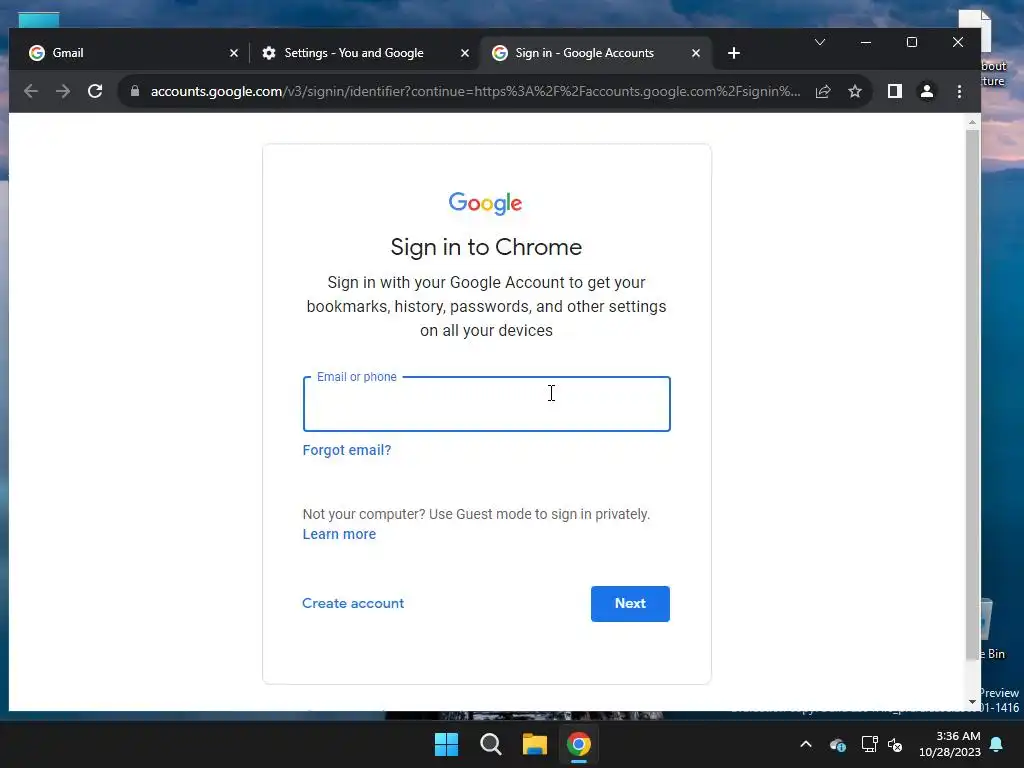This screenshot has width=1024, height=768.
Task: Open the Chrome side panel
Action: (895, 91)
